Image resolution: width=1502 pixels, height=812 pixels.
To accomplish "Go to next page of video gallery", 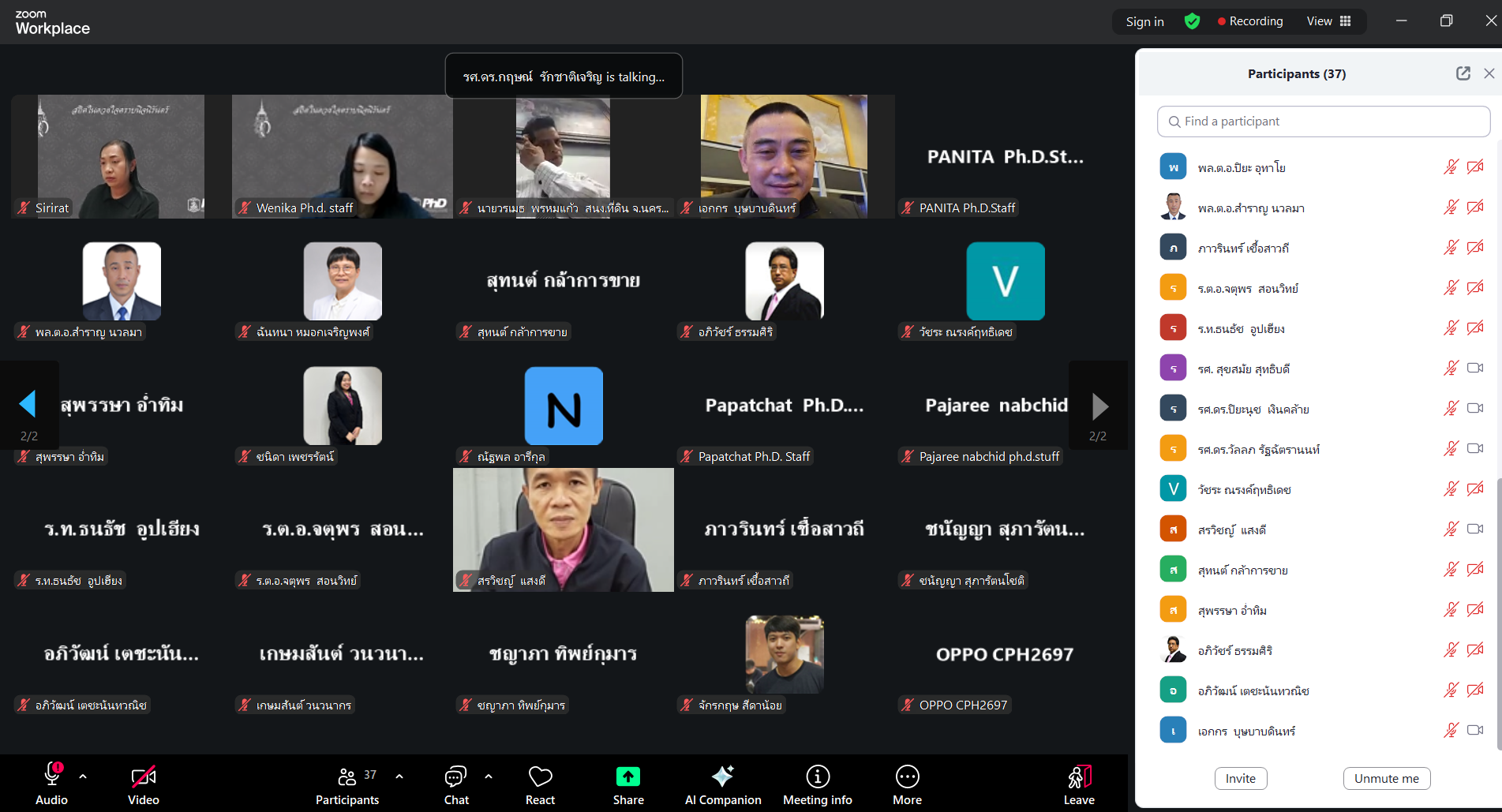I will click(1099, 406).
